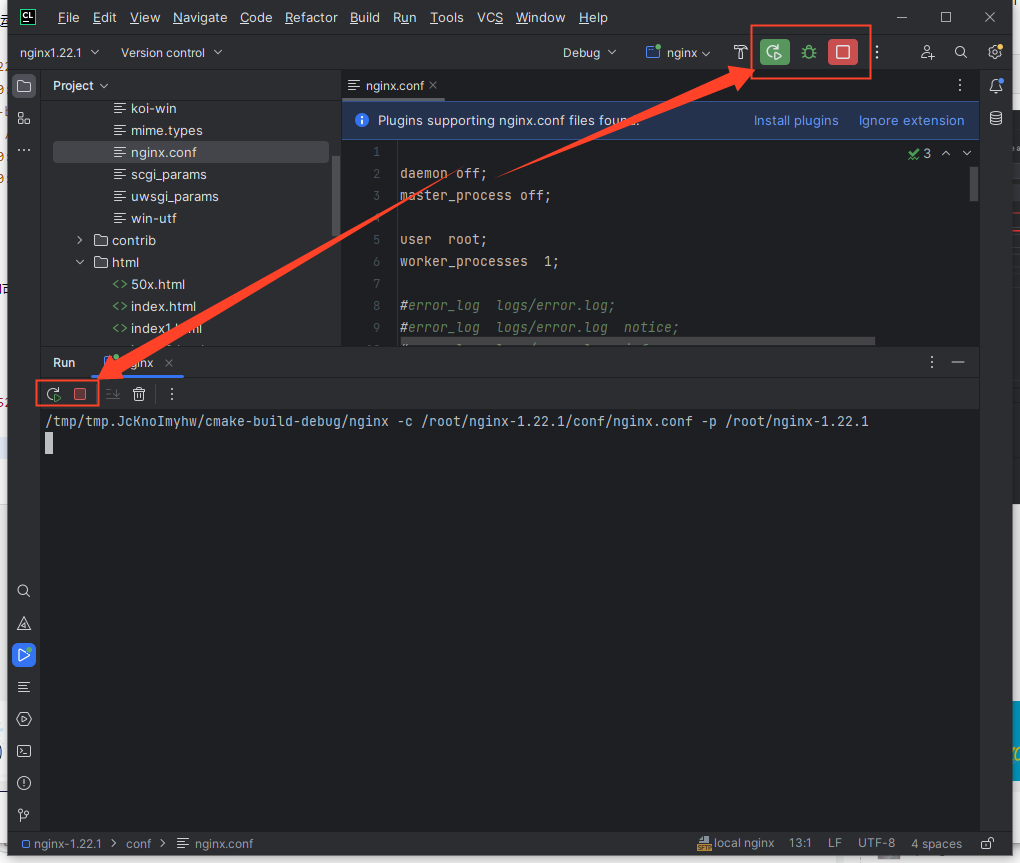Change file encoding UTF-8 in status bar
Screen dimensions: 1020x863
coord(876,843)
